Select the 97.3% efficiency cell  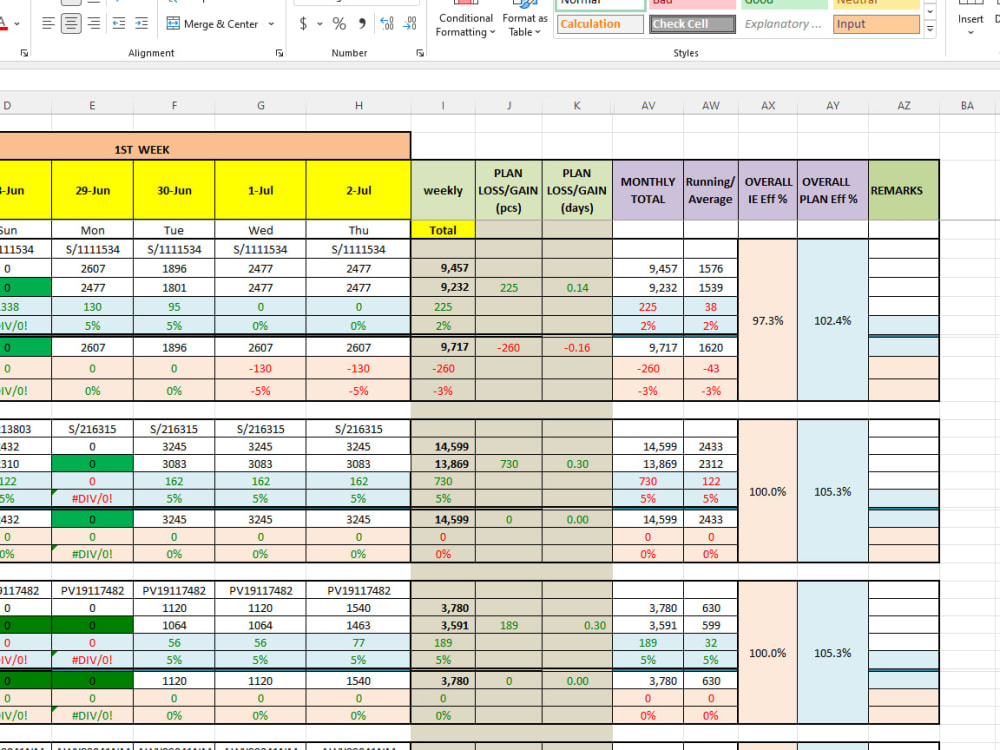(x=768, y=320)
